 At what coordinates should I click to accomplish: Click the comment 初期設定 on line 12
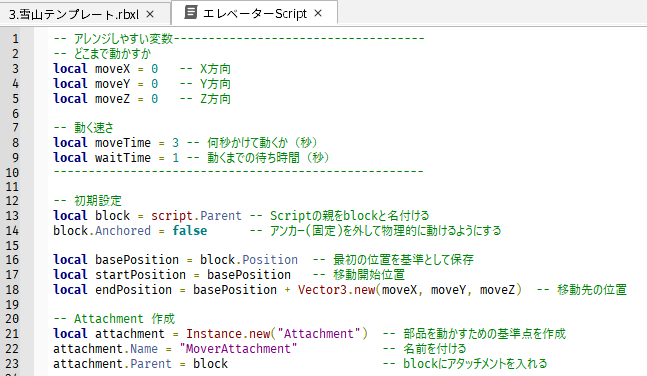click(x=98, y=201)
